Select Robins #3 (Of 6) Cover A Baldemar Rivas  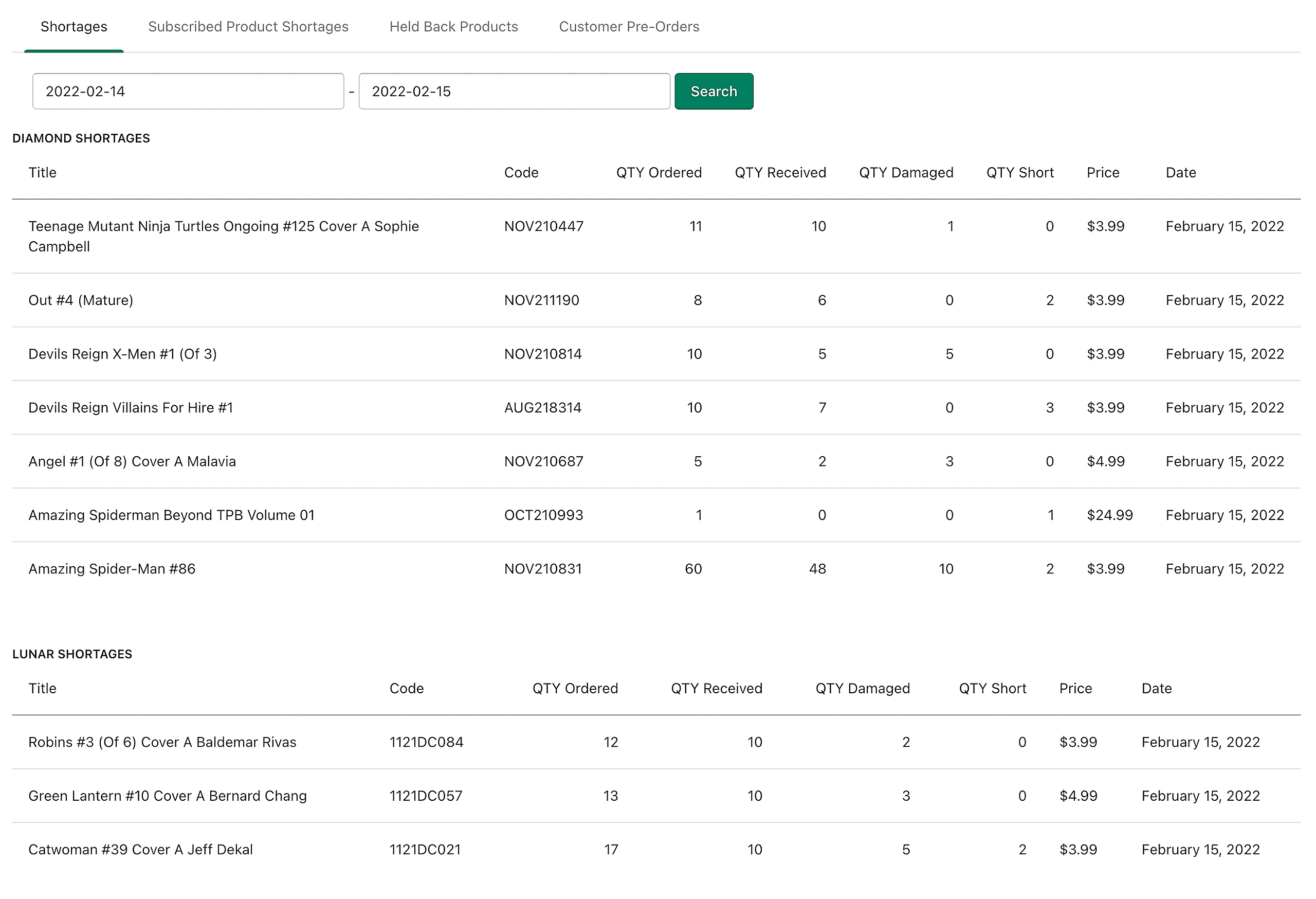pyautogui.click(x=162, y=743)
